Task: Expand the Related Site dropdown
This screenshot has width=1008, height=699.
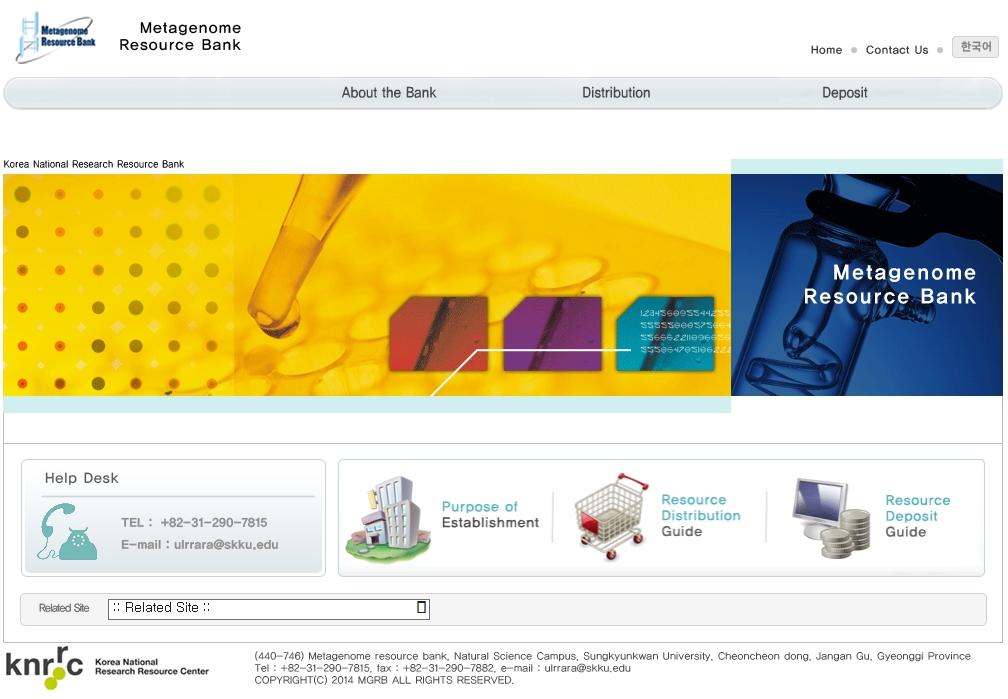Action: [x=269, y=608]
